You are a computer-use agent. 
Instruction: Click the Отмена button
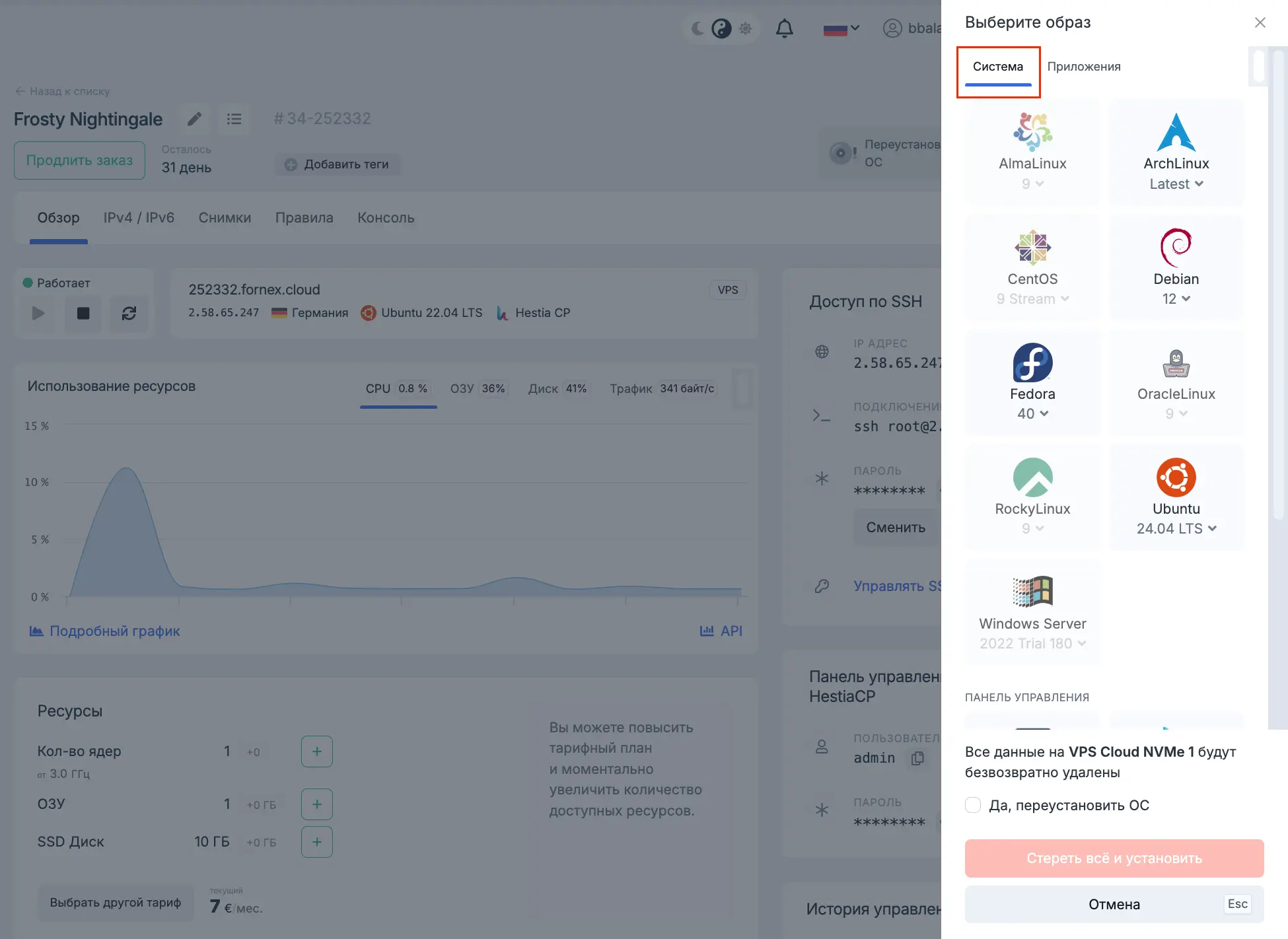(1114, 904)
